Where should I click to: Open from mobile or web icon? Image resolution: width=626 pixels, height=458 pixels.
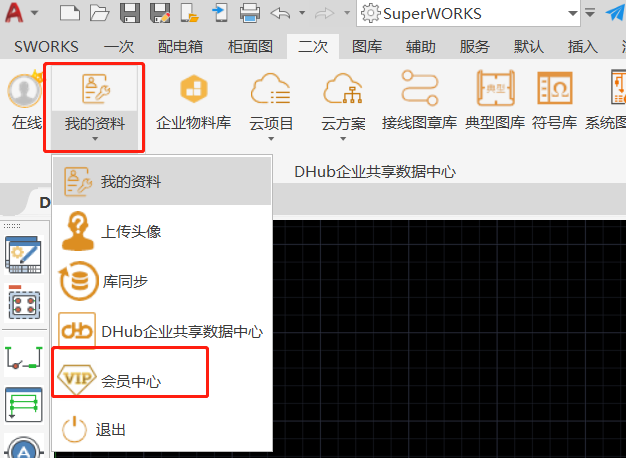point(189,13)
